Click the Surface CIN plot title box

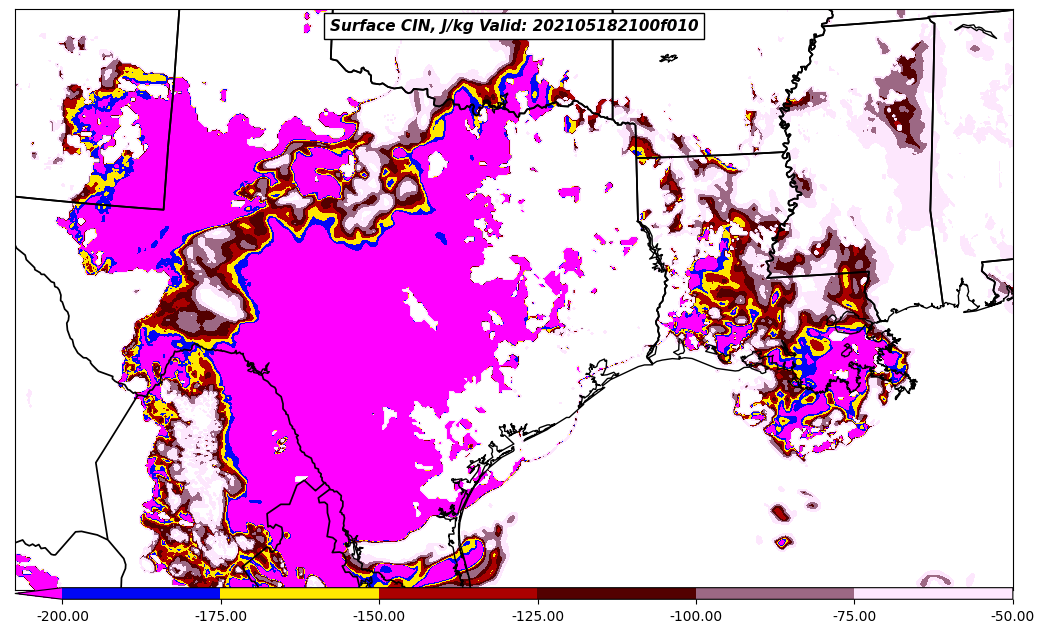pos(514,26)
